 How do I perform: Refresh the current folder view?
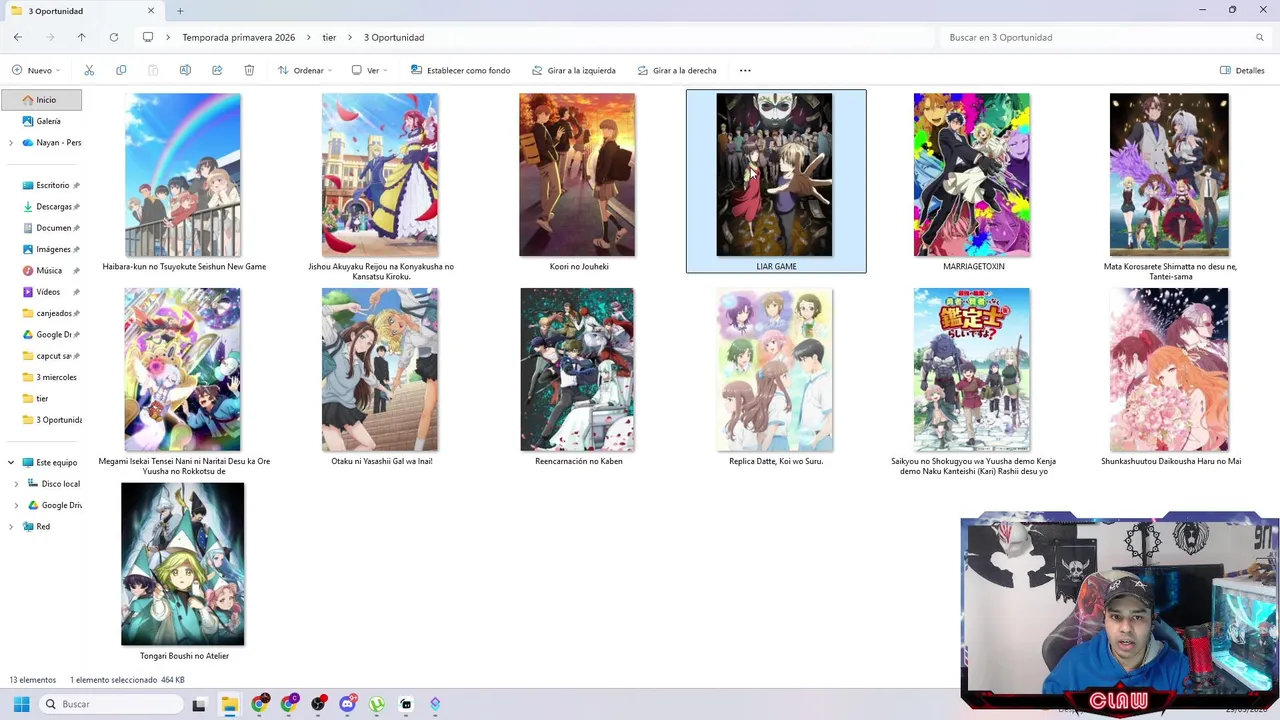point(114,37)
